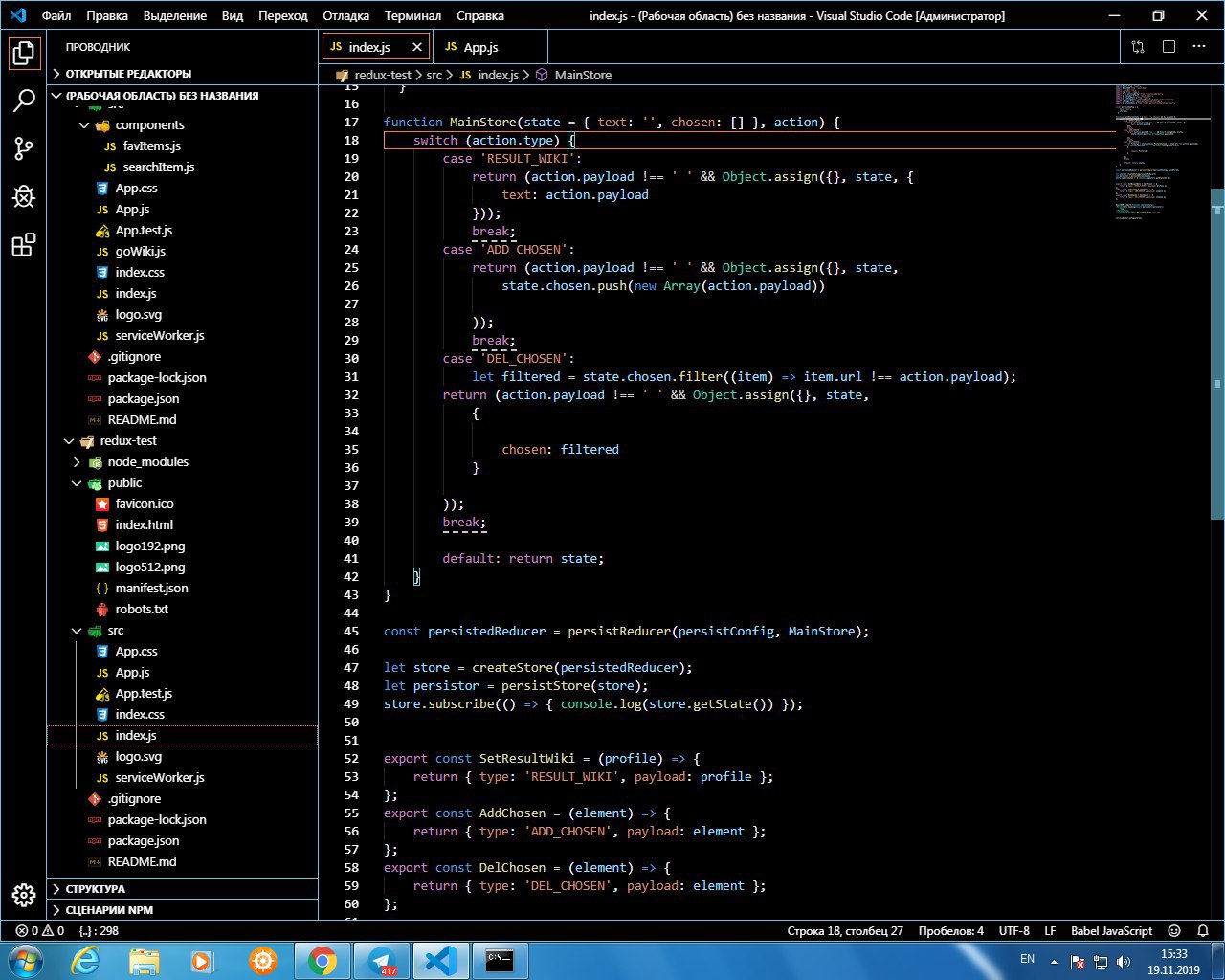The image size is (1225, 980).
Task: Click the Manage gear icon
Action: (24, 894)
